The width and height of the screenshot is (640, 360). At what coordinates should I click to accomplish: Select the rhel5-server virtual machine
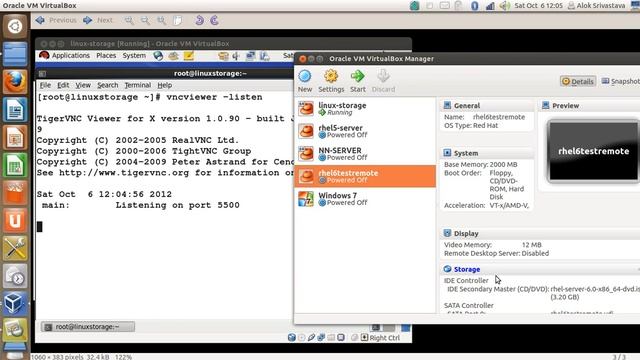coord(365,131)
